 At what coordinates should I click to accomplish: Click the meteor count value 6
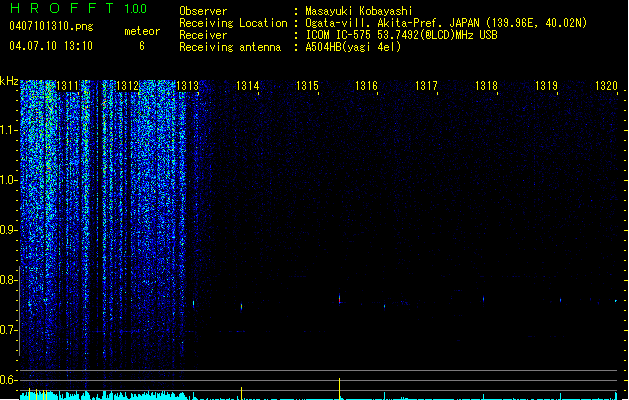(142, 46)
